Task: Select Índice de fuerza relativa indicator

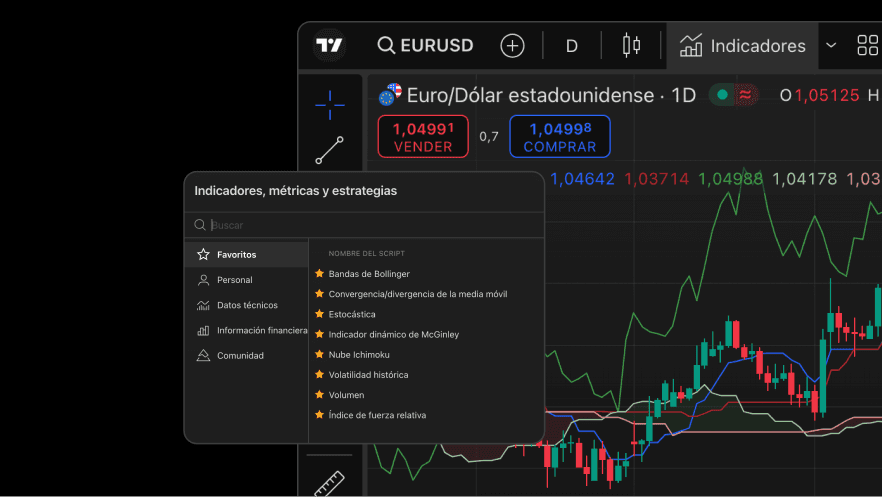Action: pyautogui.click(x=377, y=415)
